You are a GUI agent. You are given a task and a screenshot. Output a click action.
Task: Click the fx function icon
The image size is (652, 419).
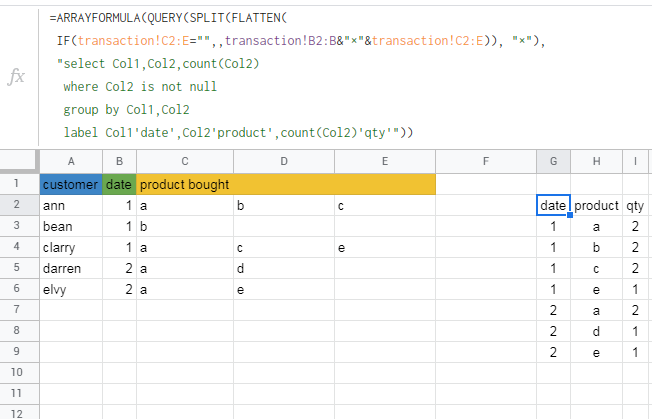point(17,77)
